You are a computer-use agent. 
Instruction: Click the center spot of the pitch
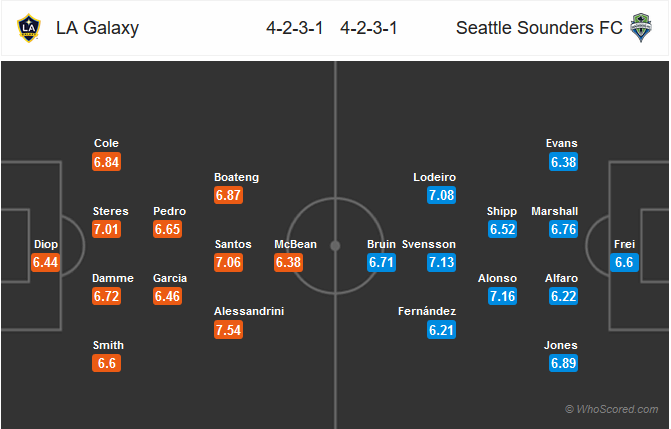[335, 246]
